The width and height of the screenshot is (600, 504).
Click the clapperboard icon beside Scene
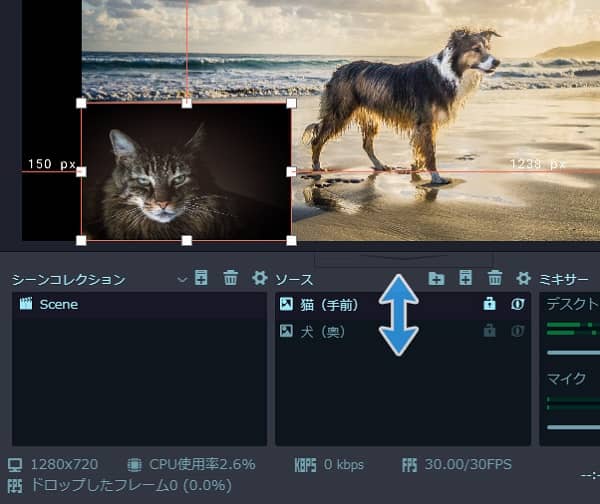(x=26, y=304)
